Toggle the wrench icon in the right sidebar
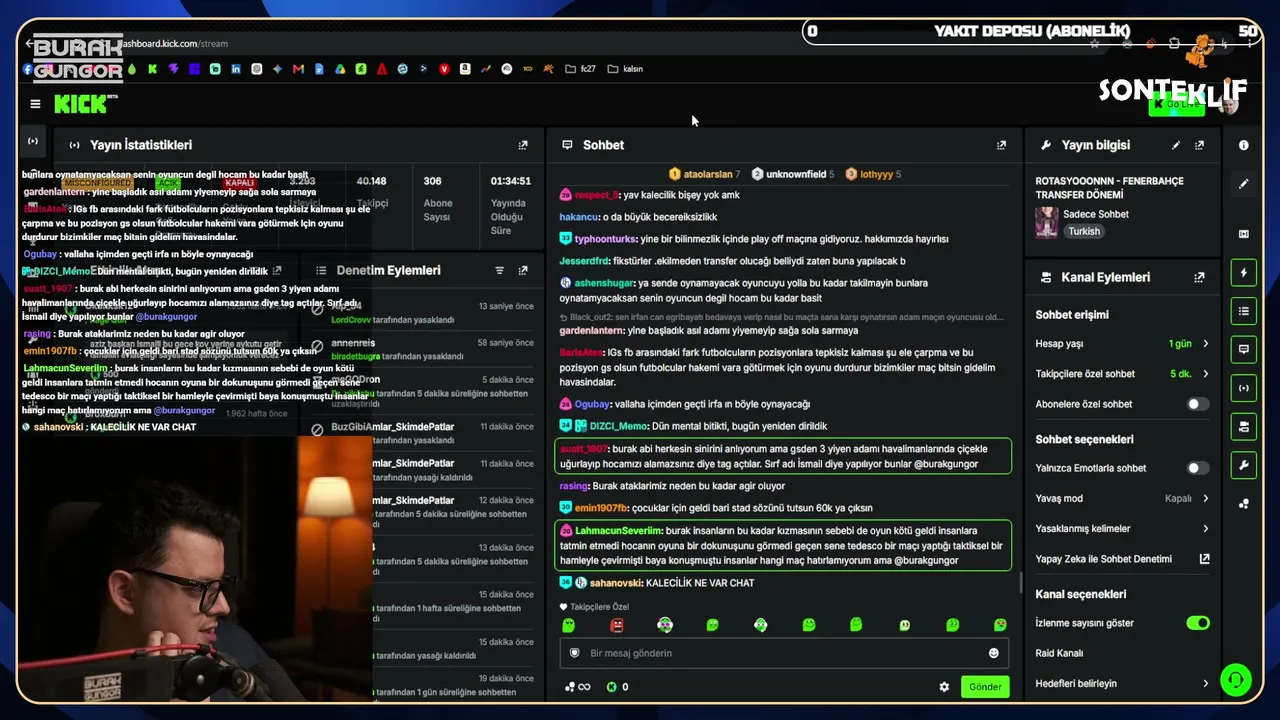 point(1243,465)
